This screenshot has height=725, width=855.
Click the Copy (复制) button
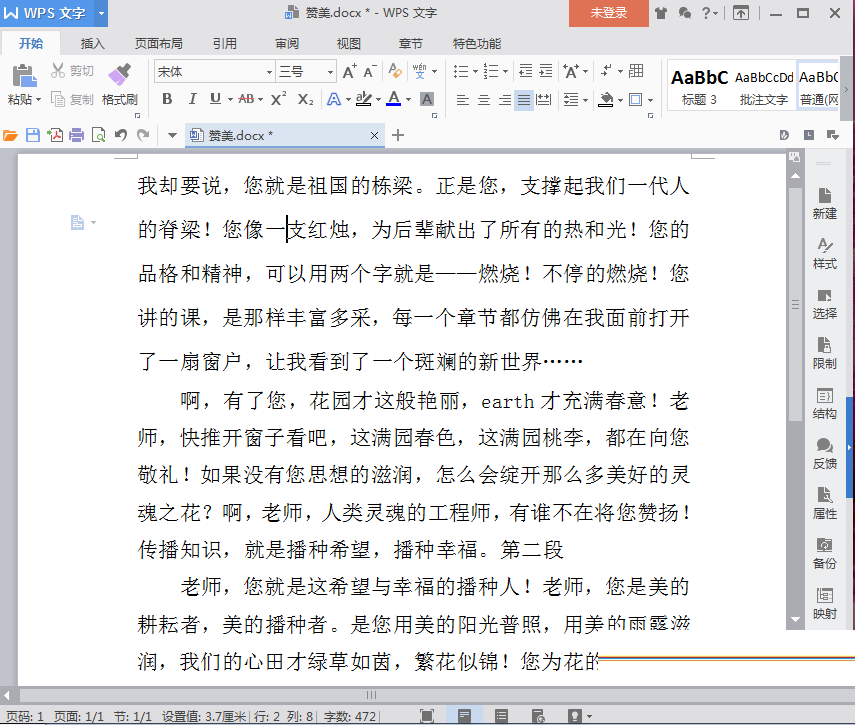[x=72, y=99]
